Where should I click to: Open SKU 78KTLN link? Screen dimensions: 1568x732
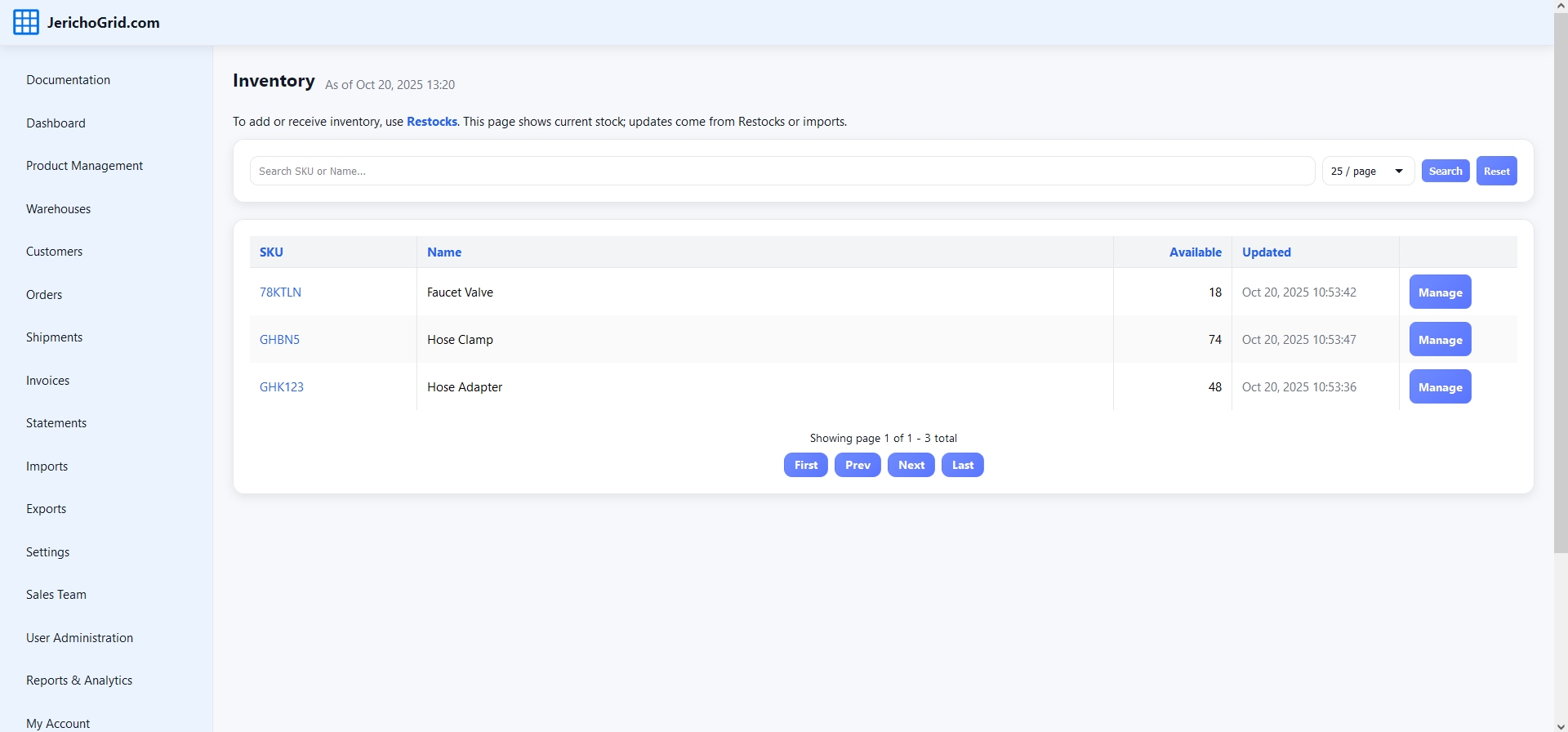point(280,292)
